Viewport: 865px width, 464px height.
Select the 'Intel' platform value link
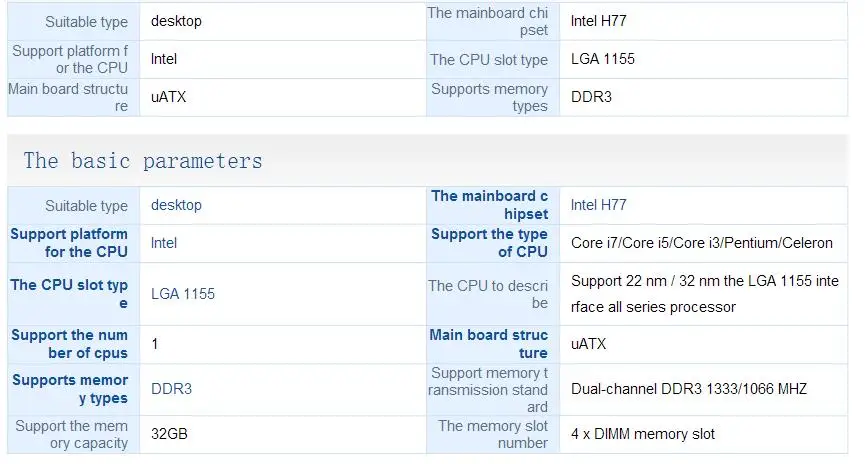164,243
